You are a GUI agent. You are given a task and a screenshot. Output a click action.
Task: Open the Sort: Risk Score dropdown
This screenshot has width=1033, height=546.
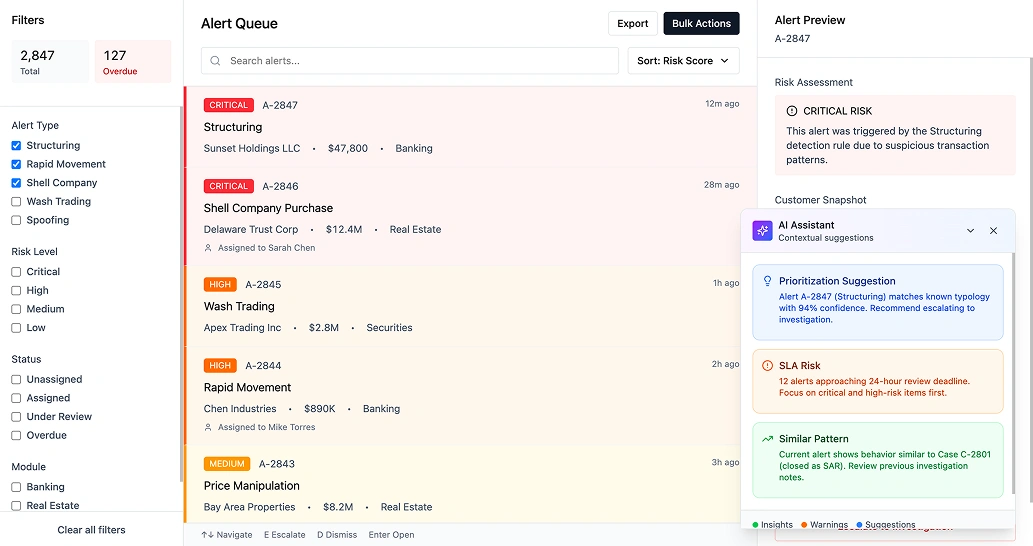683,61
